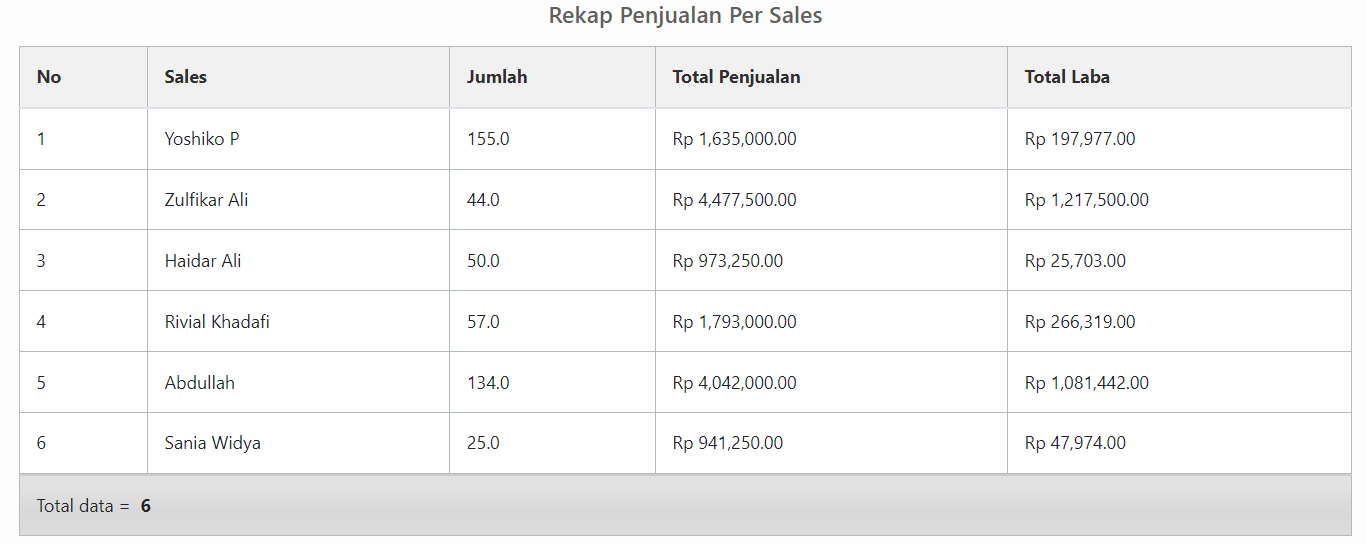Click the Rp 4,477,500.00 total sales value

(734, 200)
